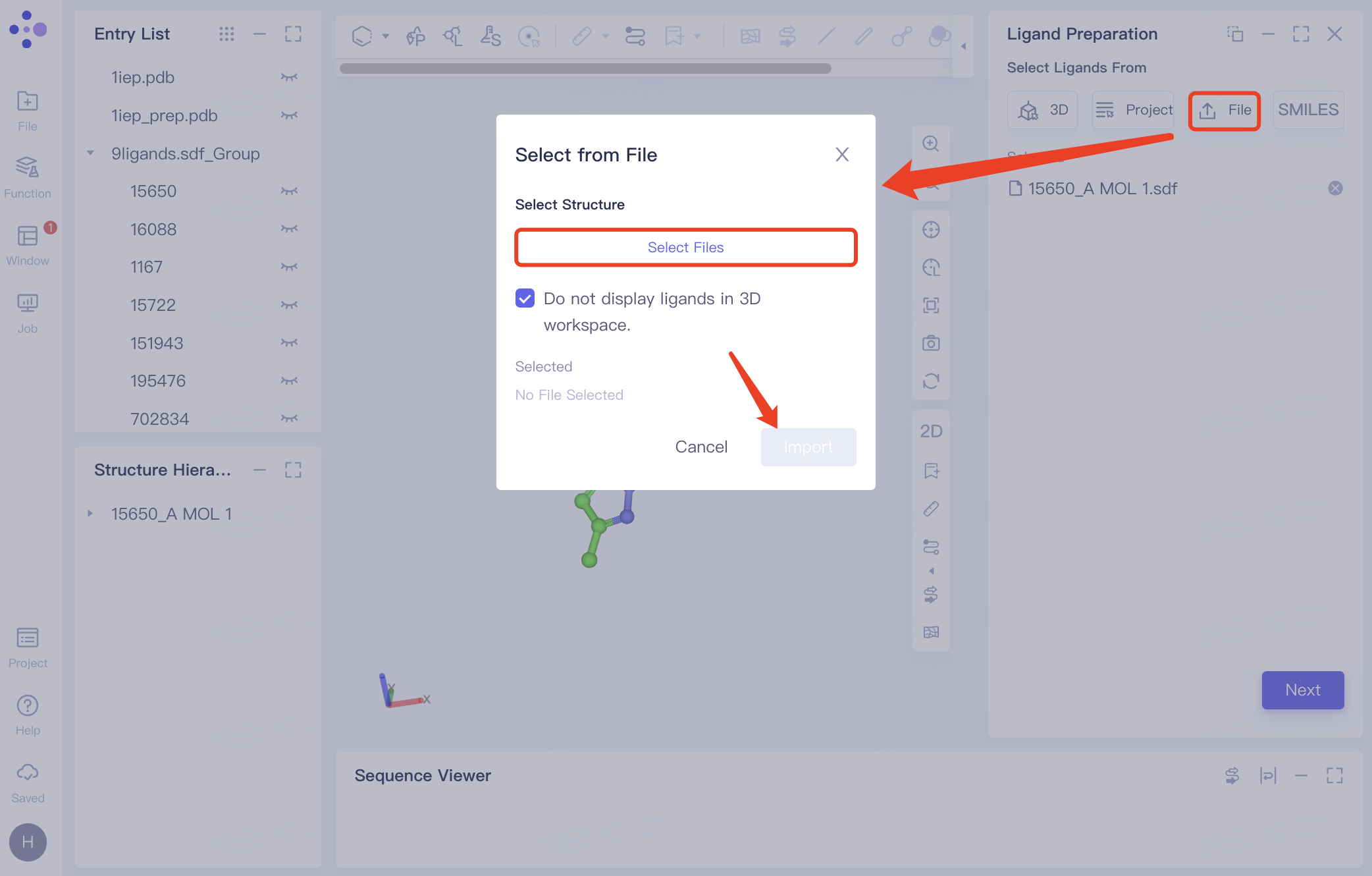Expand 15650_A MOL 1 in Structure Hierarchy

tap(91, 514)
